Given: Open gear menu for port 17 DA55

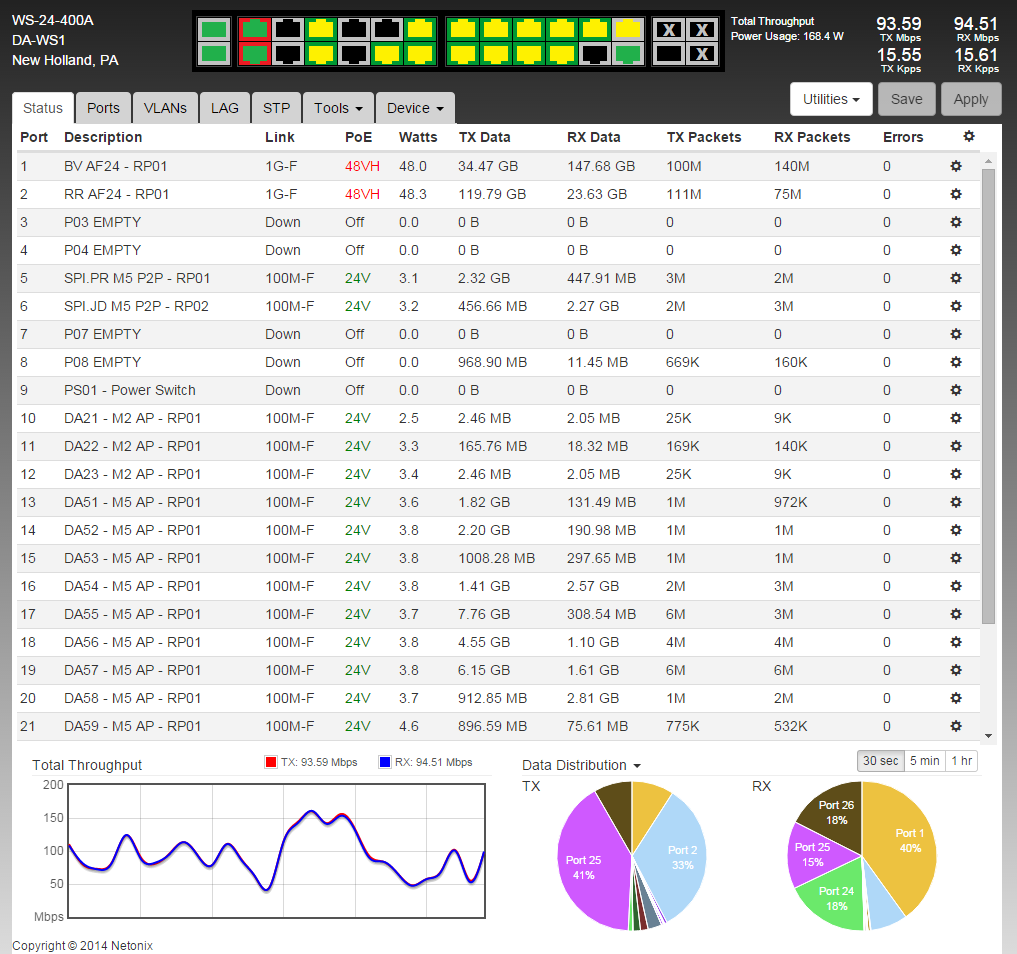Looking at the screenshot, I should 955,614.
